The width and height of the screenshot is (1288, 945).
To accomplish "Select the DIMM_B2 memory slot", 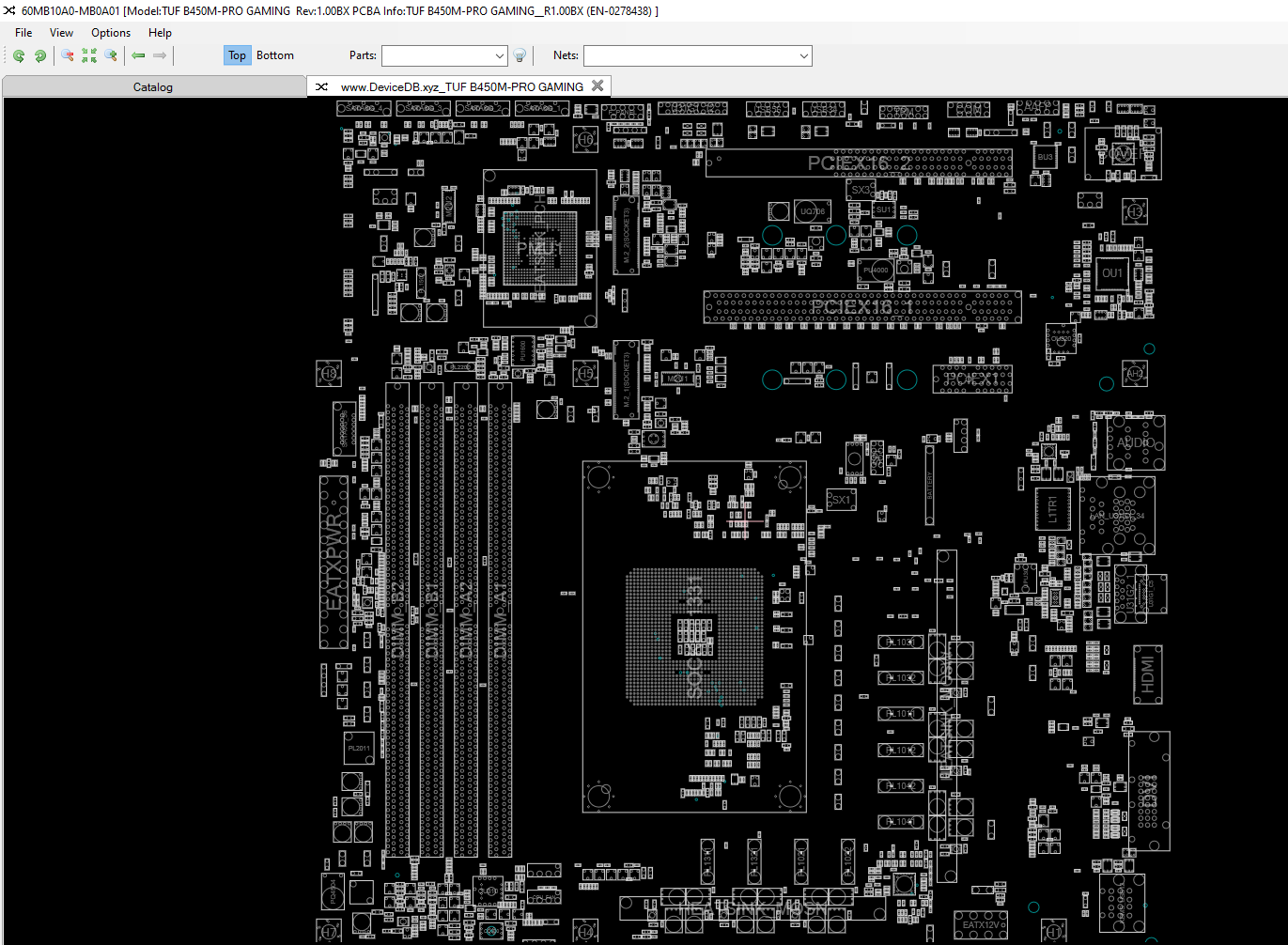I will click(397, 619).
